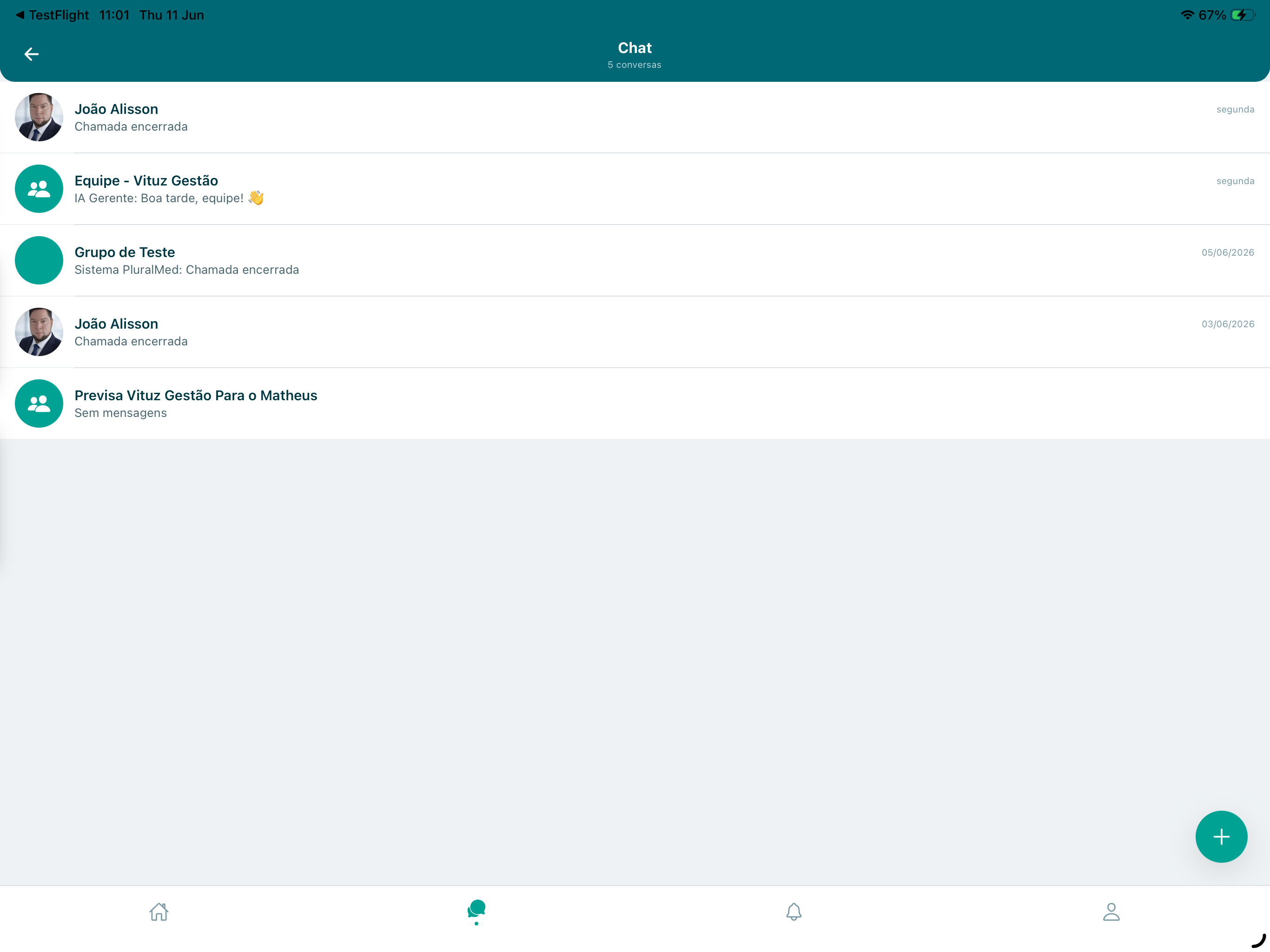
Task: Click the 'IA Gerente: Boa tarde, equipe!' preview
Action: coord(169,198)
